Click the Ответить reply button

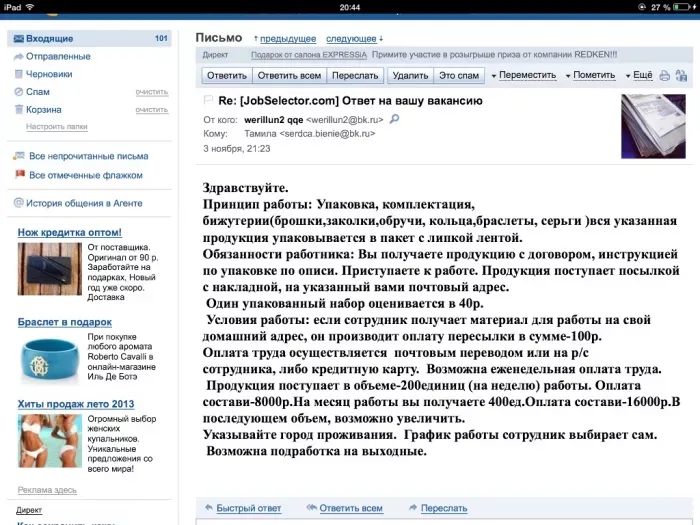point(227,75)
